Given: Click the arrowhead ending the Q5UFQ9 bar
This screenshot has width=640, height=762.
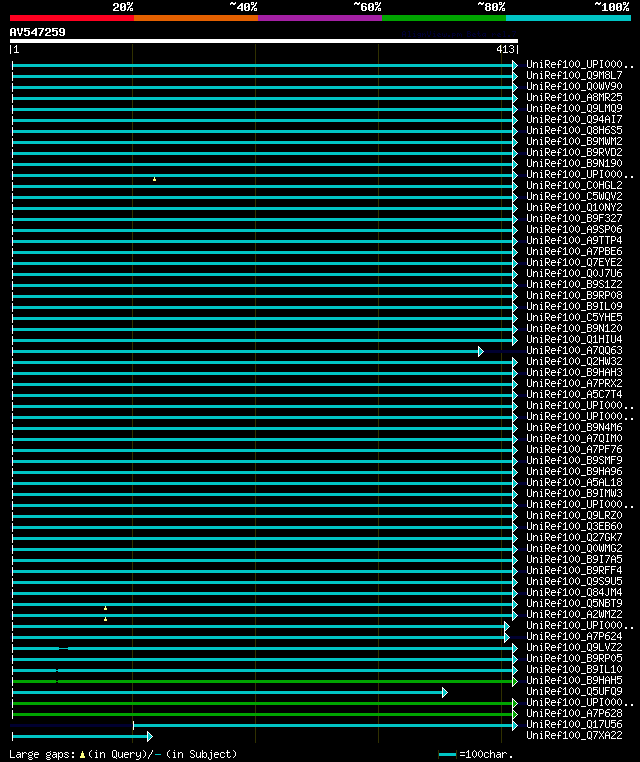Looking at the screenshot, I should click(445, 693).
